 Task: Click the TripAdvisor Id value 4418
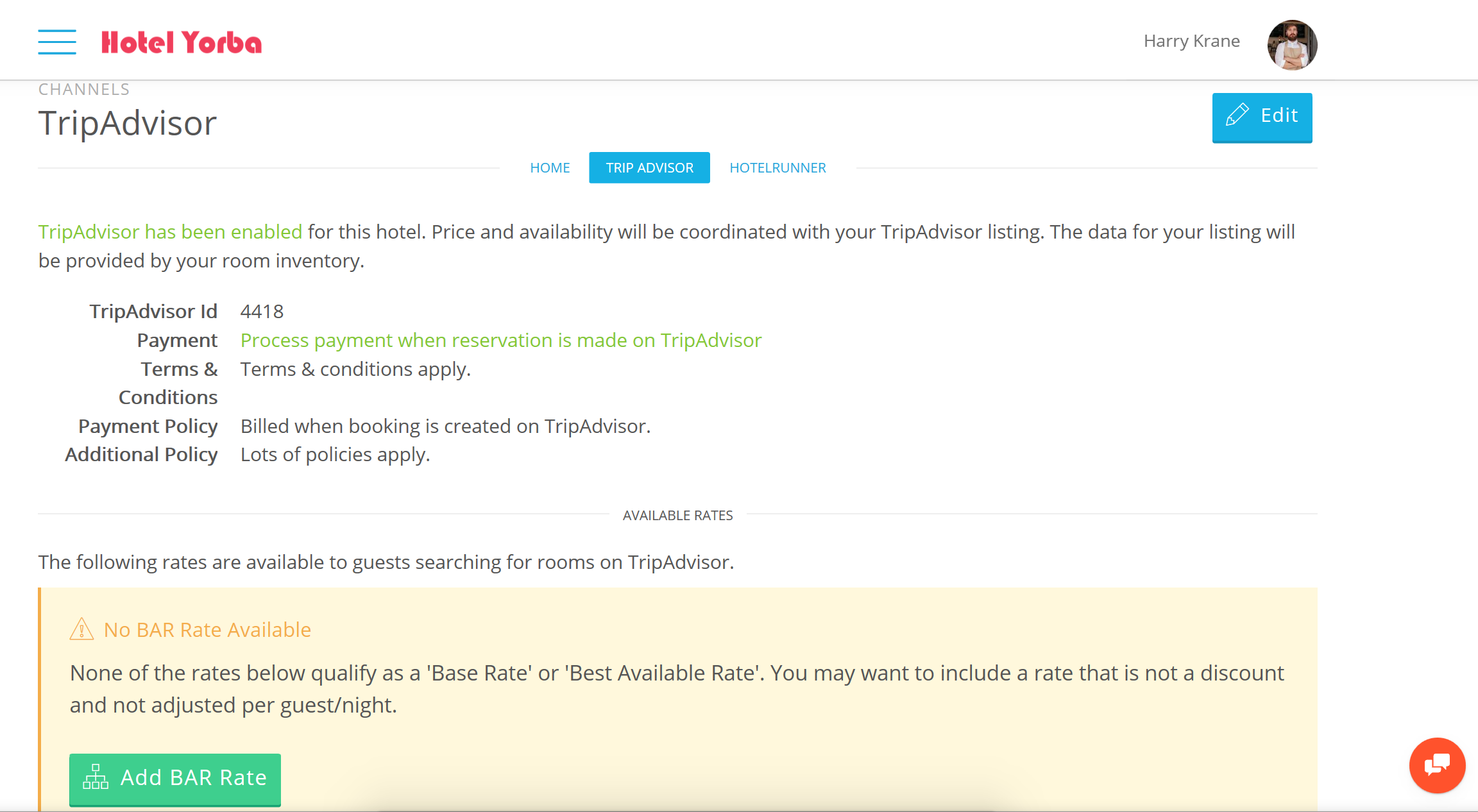coord(262,312)
